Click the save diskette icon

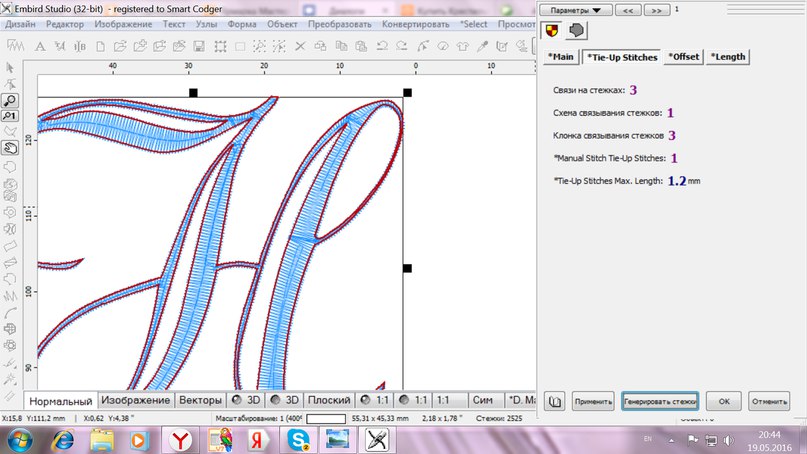[x=199, y=45]
